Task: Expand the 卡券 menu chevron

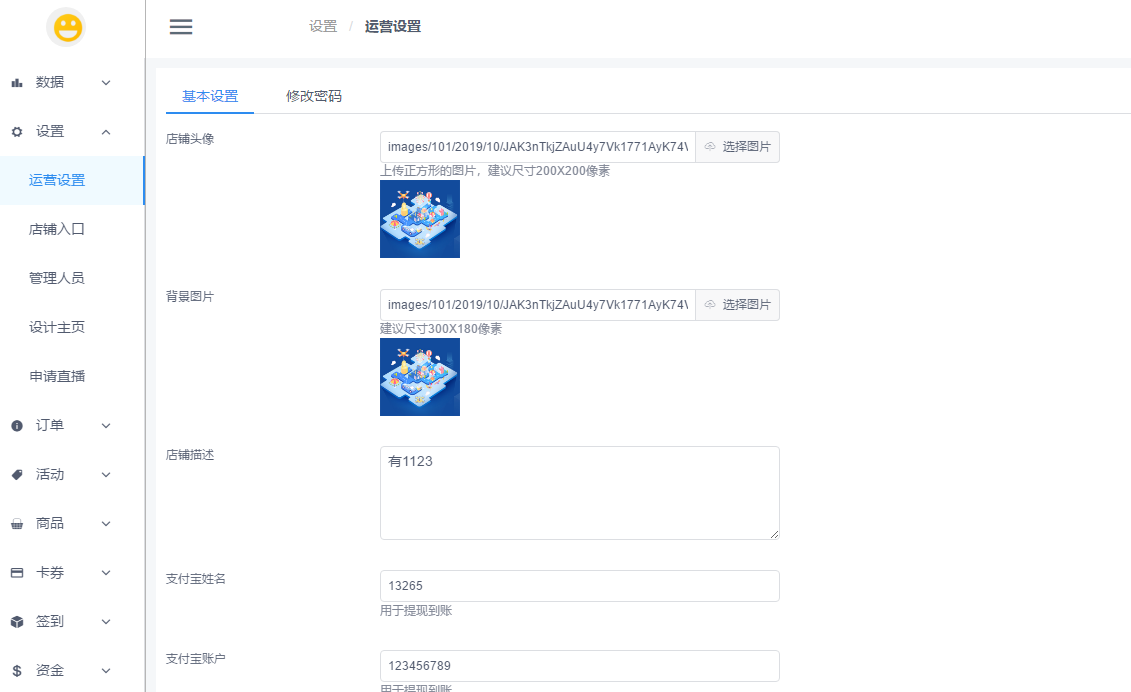Action: pos(106,573)
